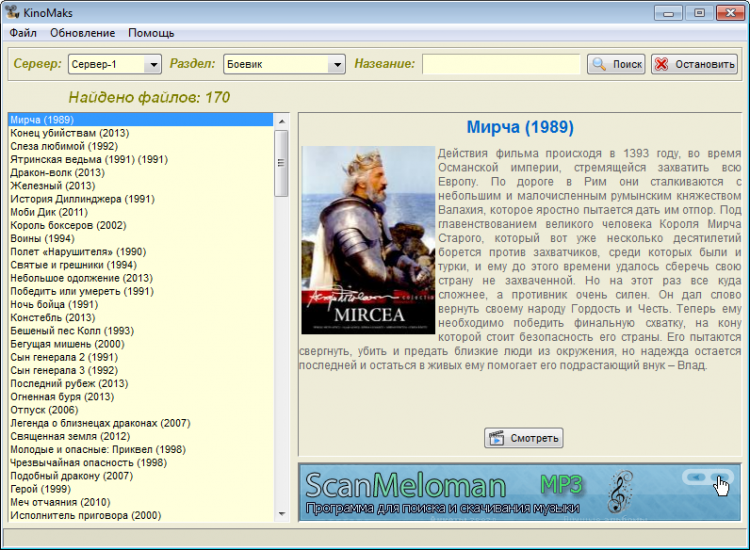The image size is (750, 550).
Task: Click the ScanMeloman MP3 banner
Action: [x=519, y=492]
